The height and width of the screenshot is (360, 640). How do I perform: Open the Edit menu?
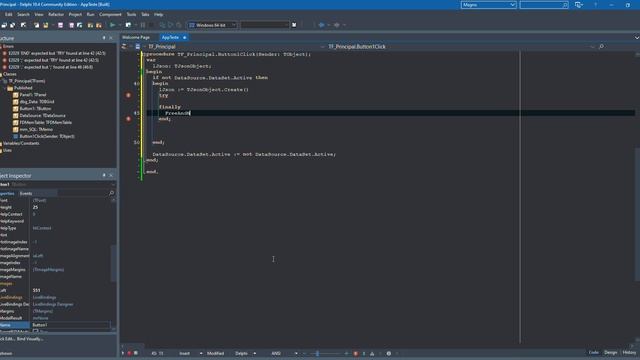point(9,14)
